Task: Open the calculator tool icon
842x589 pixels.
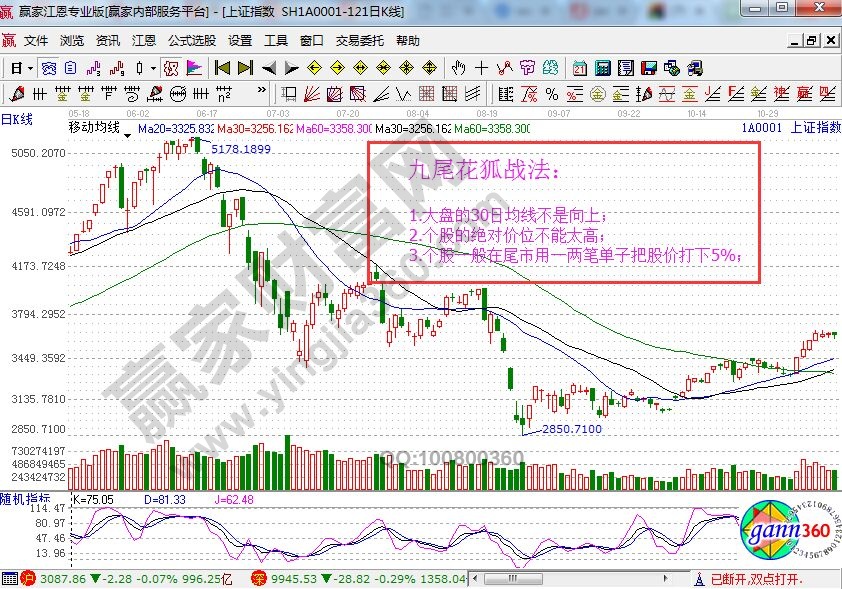Action: (x=603, y=69)
